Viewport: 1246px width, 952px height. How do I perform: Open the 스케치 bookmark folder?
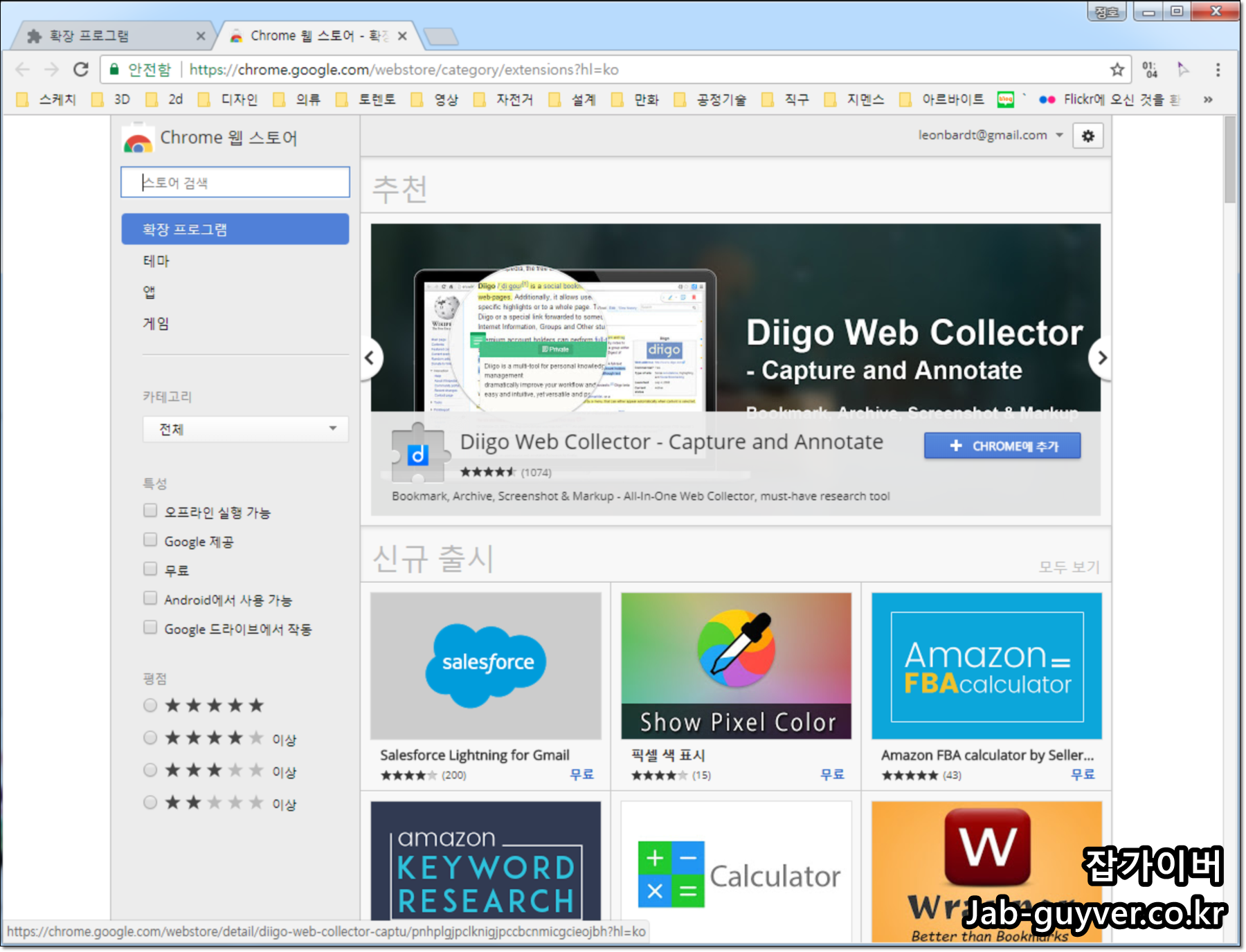coord(46,100)
